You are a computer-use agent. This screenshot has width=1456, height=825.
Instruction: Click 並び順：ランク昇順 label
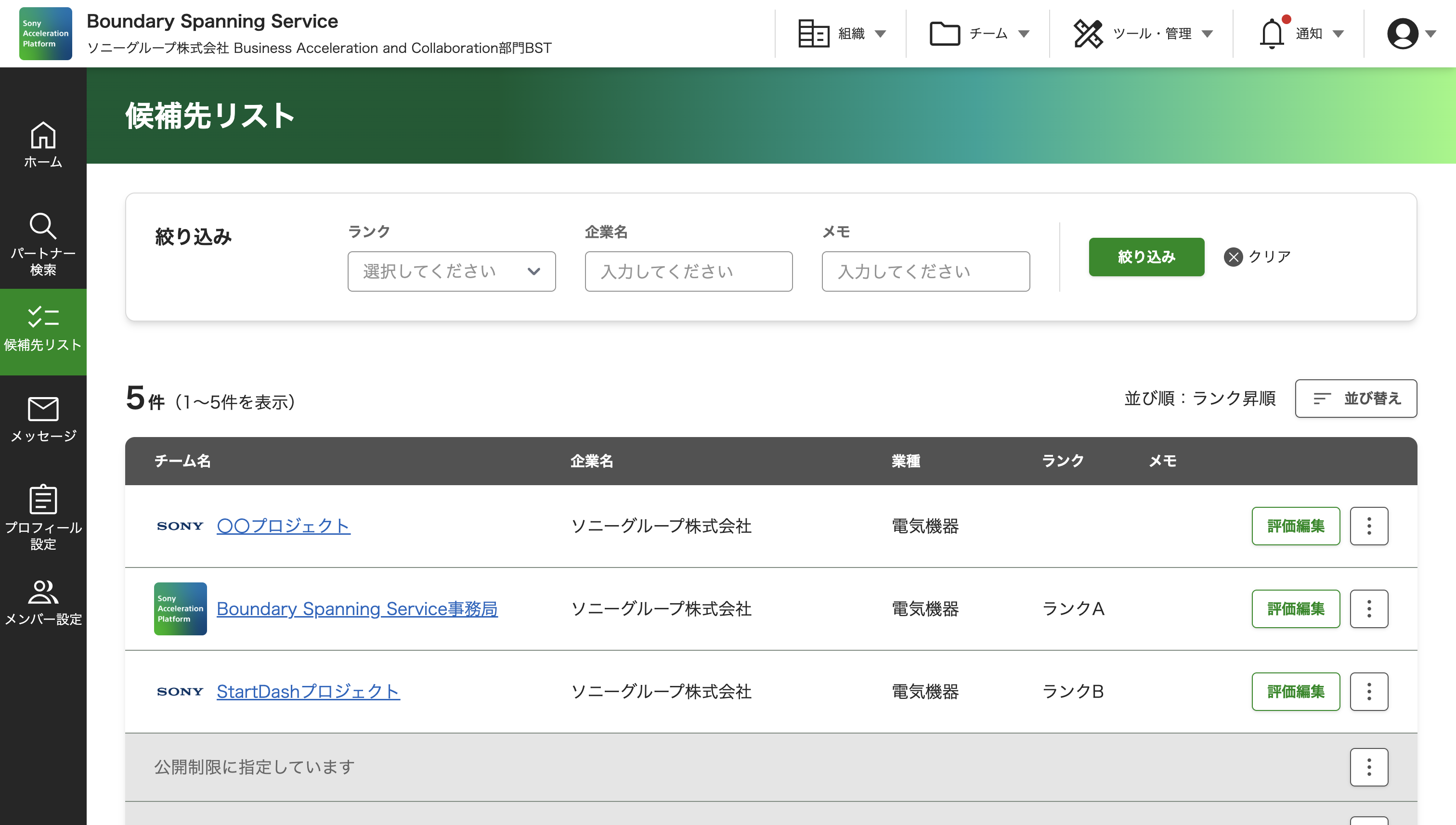point(1200,399)
